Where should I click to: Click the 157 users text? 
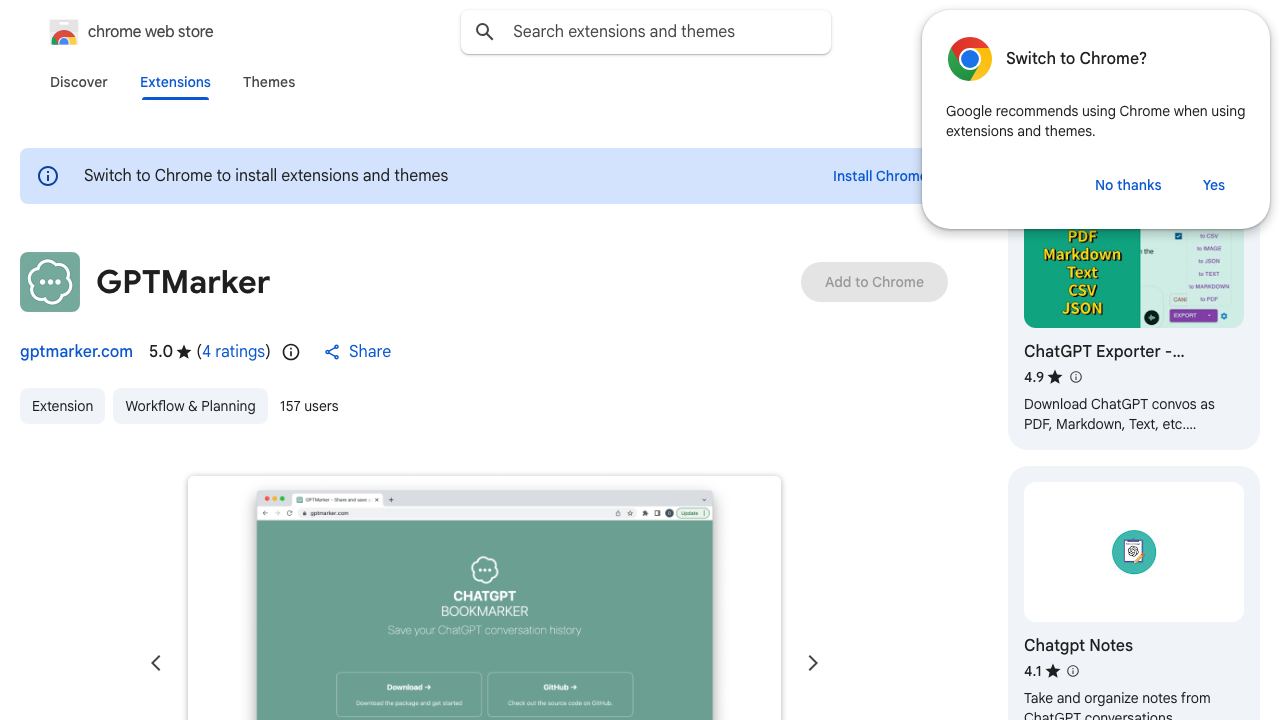(309, 406)
